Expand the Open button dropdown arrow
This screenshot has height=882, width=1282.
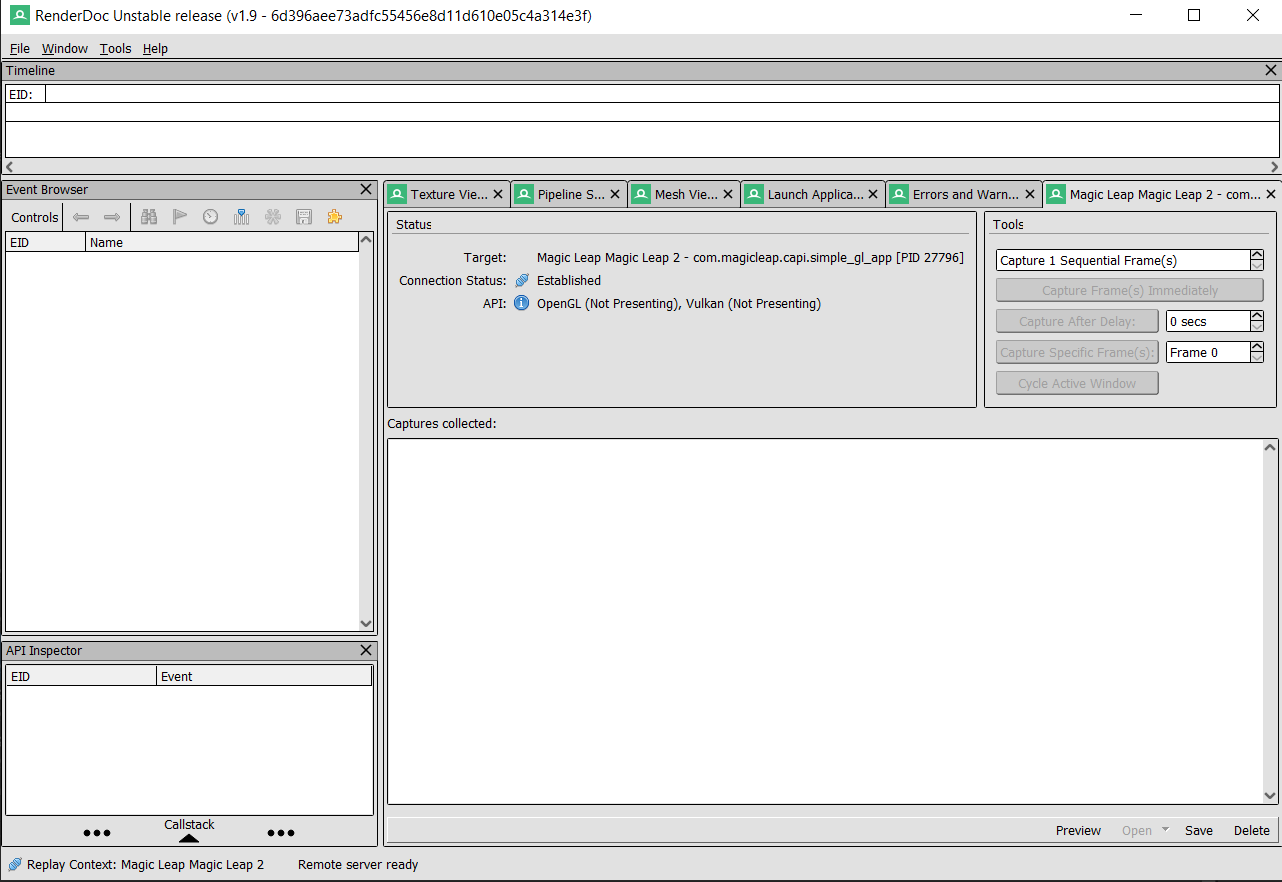click(1165, 830)
